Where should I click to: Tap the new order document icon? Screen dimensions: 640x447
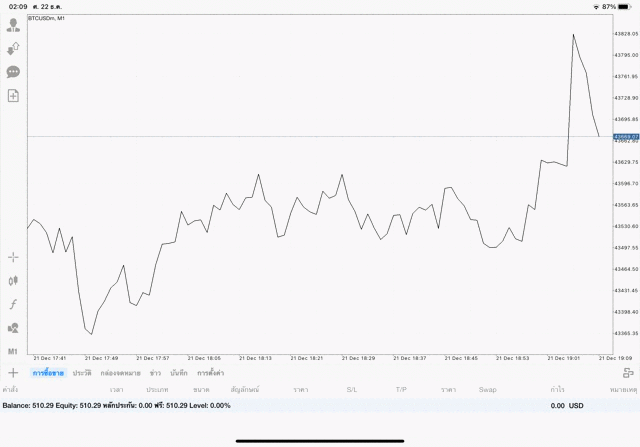[x=14, y=96]
